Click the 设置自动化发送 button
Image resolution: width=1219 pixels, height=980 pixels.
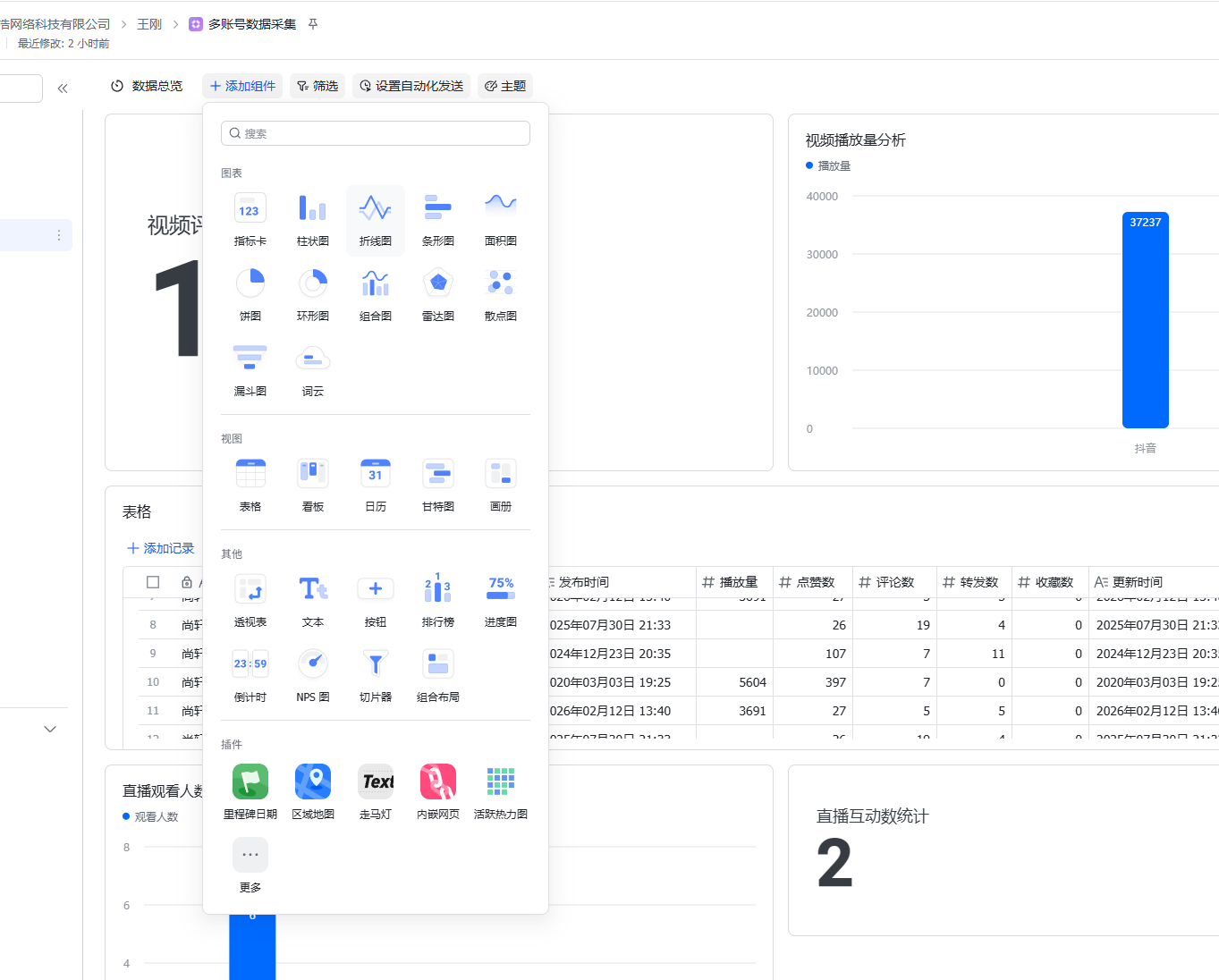[411, 86]
